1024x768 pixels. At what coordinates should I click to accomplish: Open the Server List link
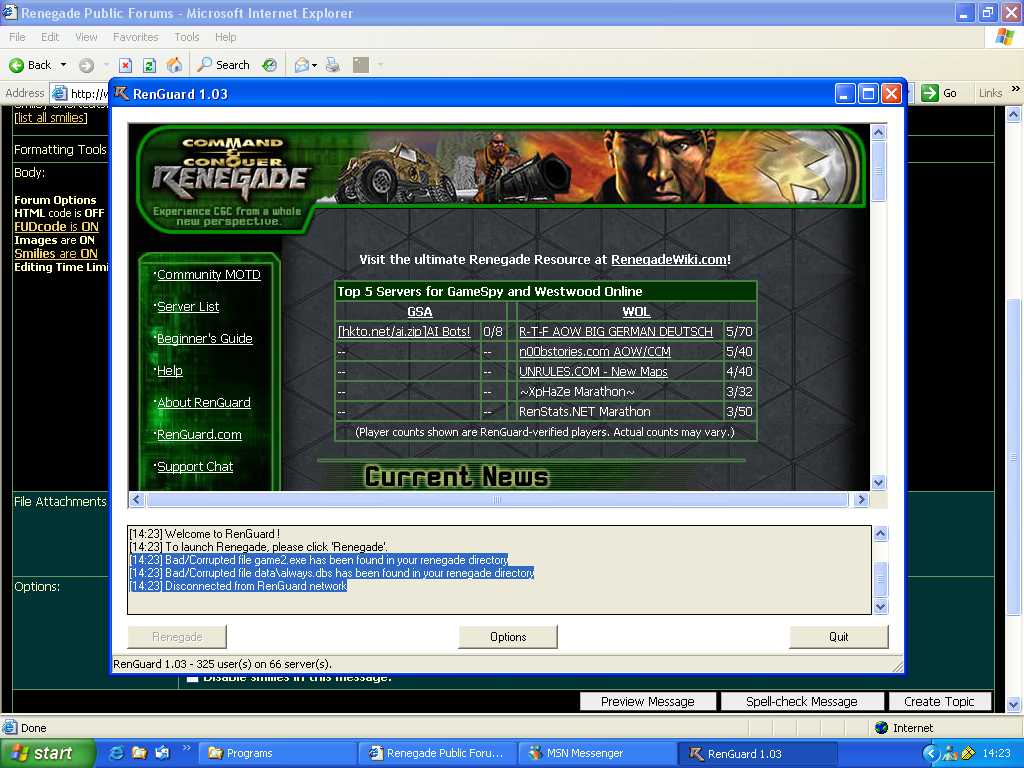click(x=188, y=307)
